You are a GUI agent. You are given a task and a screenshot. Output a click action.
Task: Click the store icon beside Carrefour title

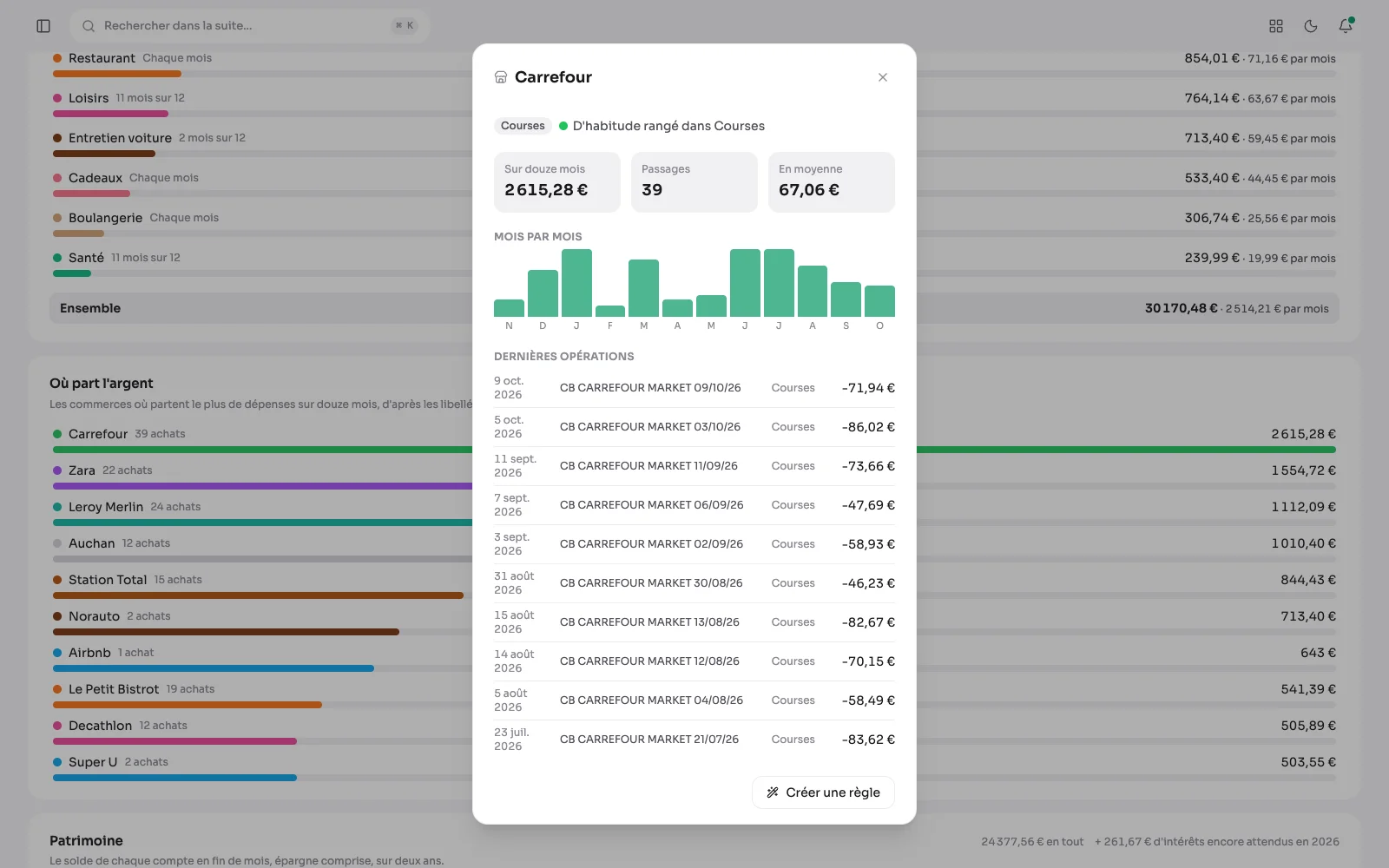point(501,77)
